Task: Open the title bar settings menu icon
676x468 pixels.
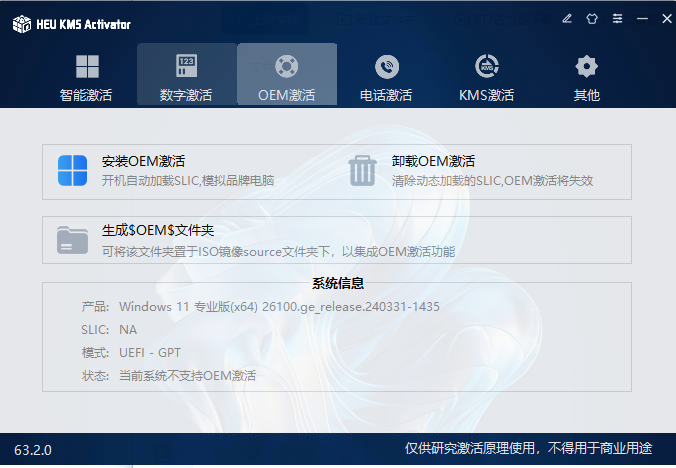Action: [x=617, y=19]
